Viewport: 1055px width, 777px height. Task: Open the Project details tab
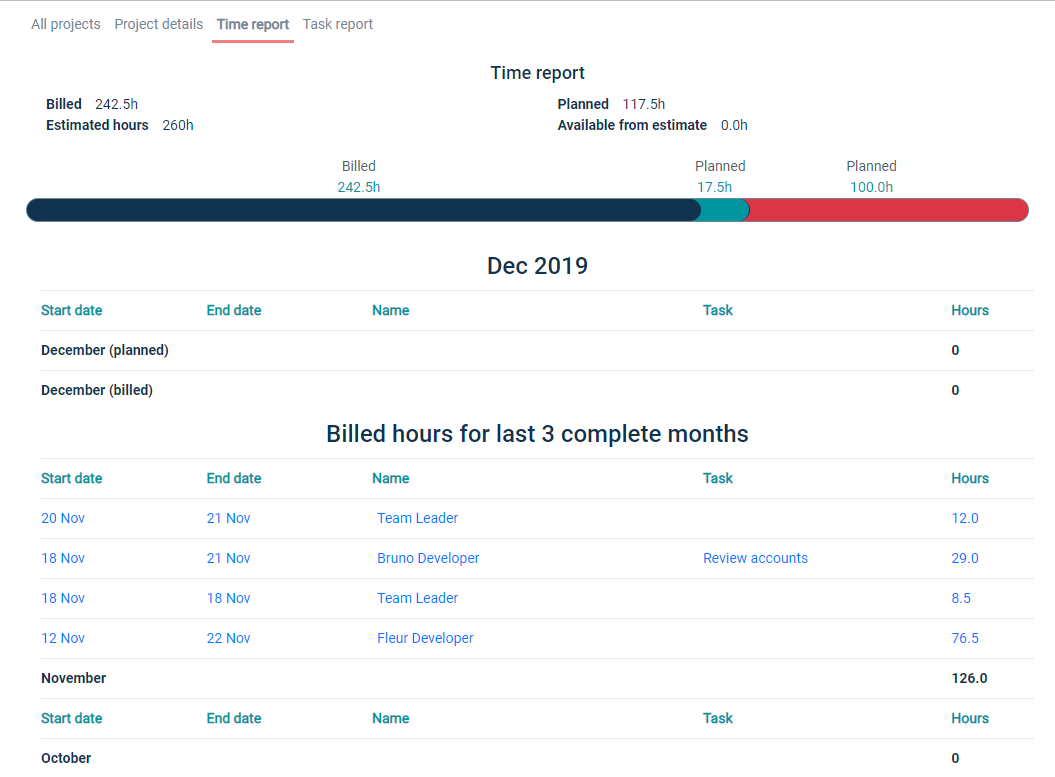[158, 24]
